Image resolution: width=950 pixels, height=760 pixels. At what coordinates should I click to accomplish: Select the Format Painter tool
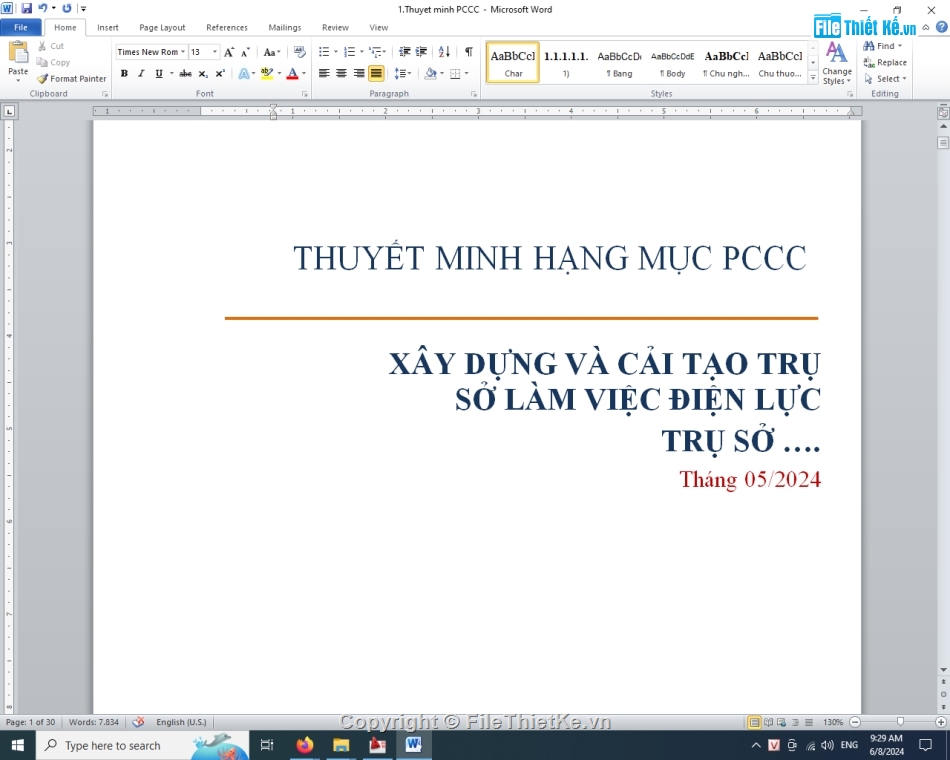coord(71,79)
